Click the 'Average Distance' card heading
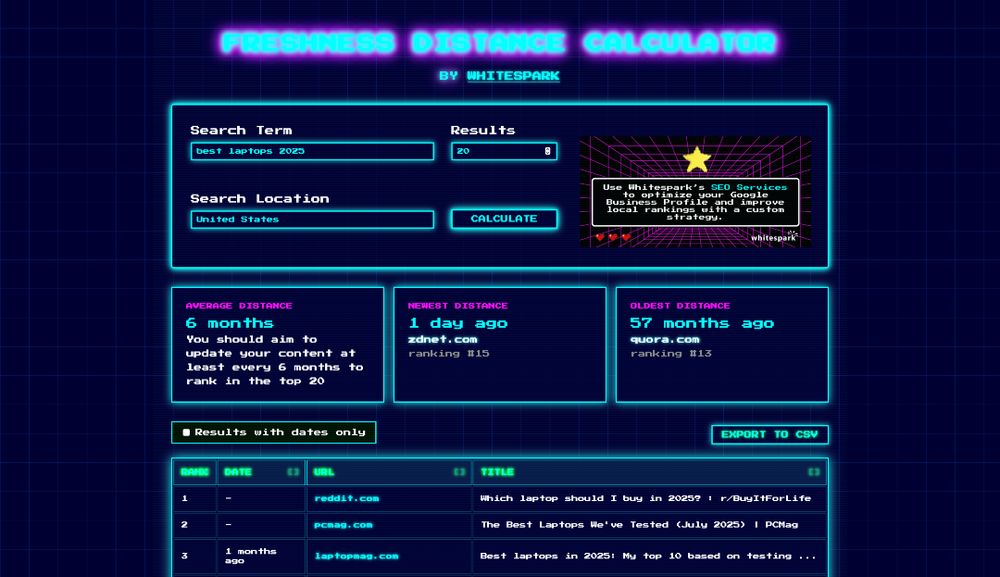Image resolution: width=1000 pixels, height=577 pixels. coord(239,306)
